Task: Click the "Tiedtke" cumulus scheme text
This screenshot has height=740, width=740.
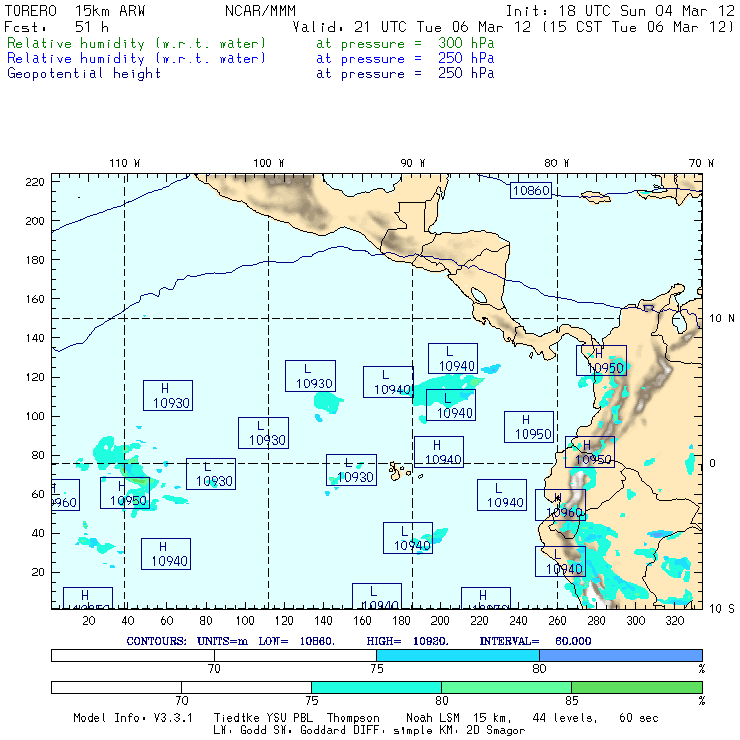Action: coord(237,718)
